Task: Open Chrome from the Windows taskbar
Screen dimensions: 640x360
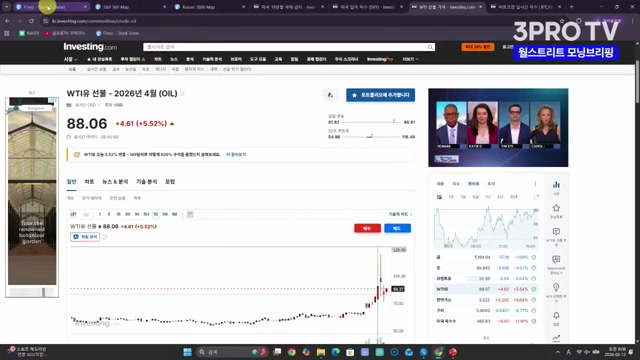Action: point(291,352)
